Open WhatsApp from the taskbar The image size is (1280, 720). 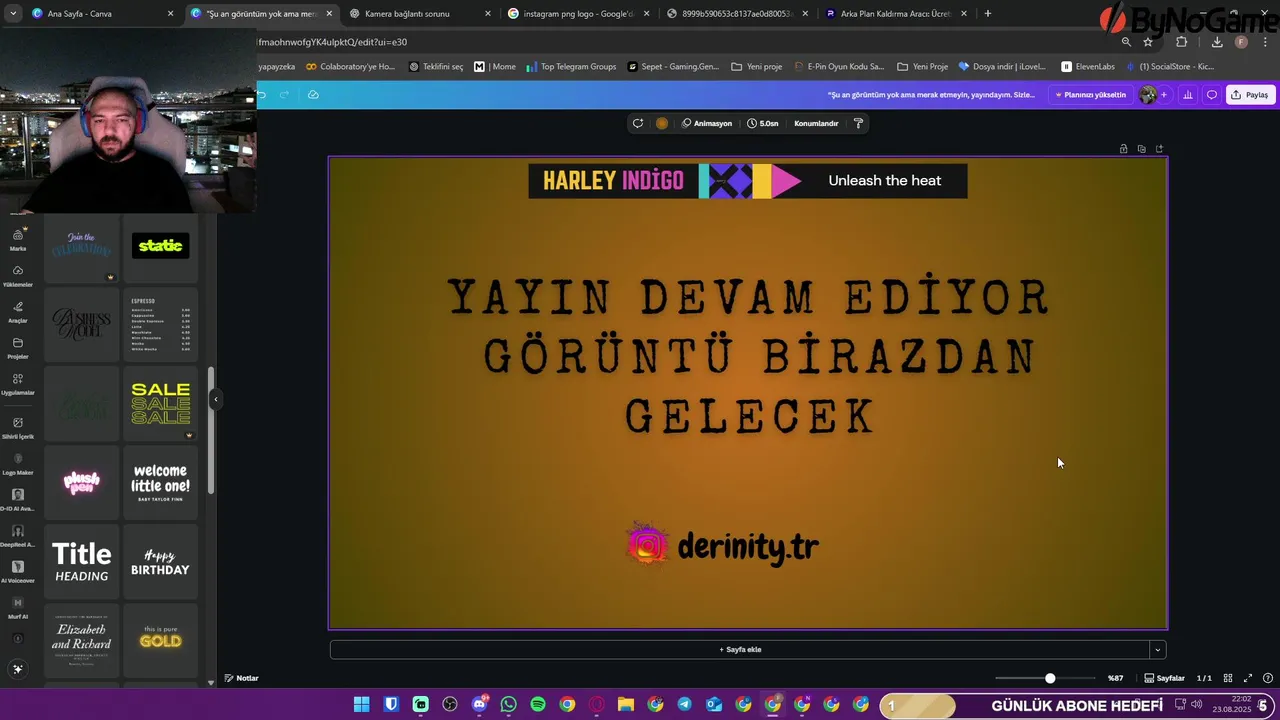pos(509,704)
